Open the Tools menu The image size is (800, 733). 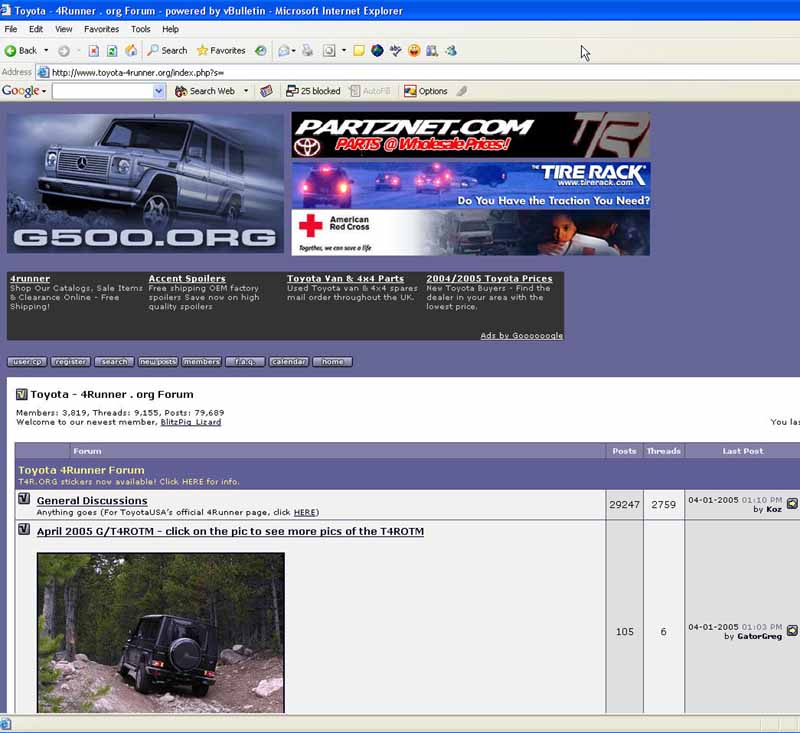[x=140, y=29]
